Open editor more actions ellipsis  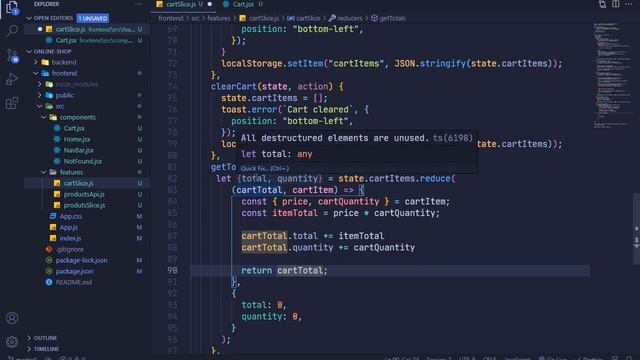pyautogui.click(x=629, y=4)
